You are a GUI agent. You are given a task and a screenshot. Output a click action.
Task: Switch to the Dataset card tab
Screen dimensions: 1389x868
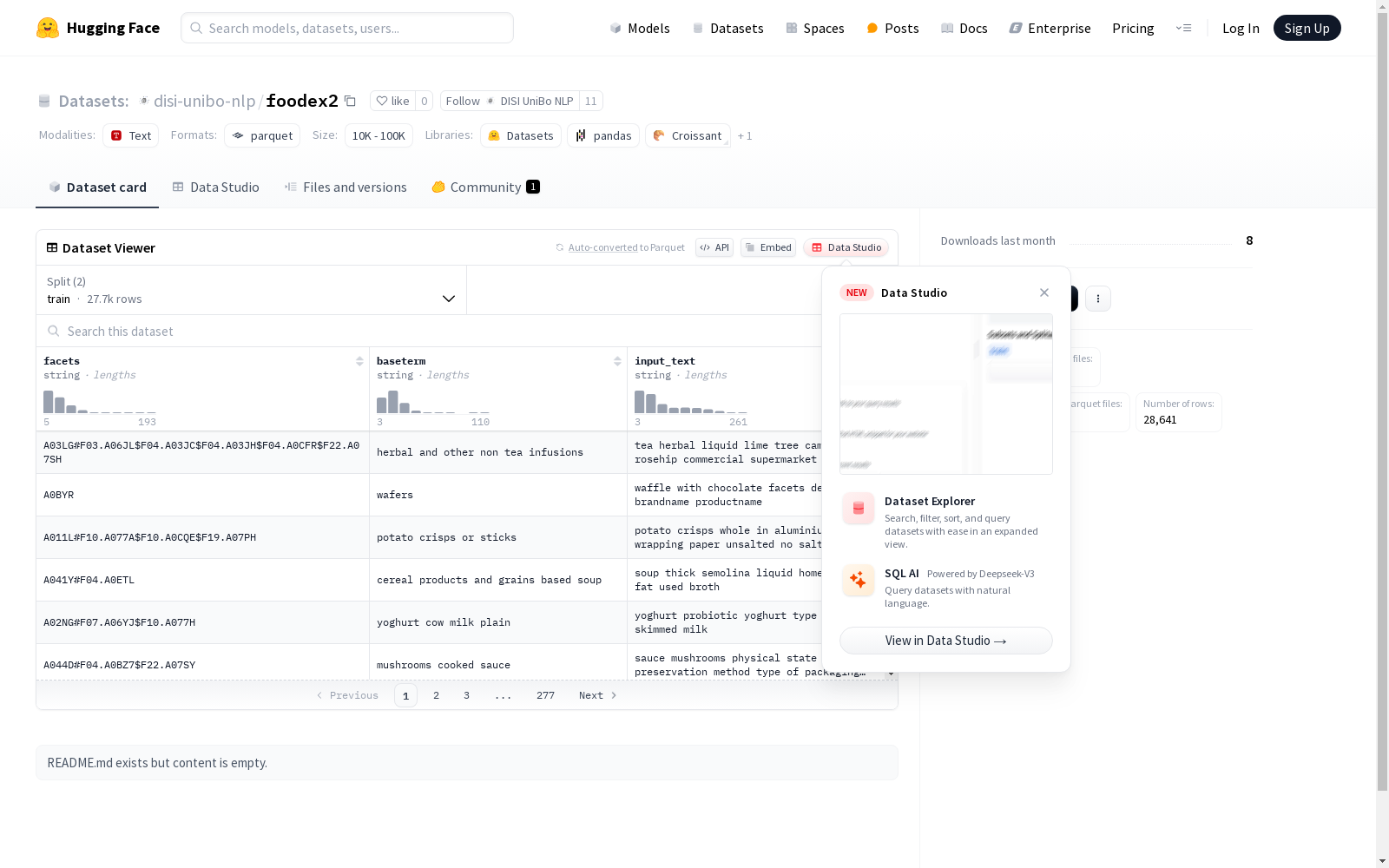click(97, 187)
